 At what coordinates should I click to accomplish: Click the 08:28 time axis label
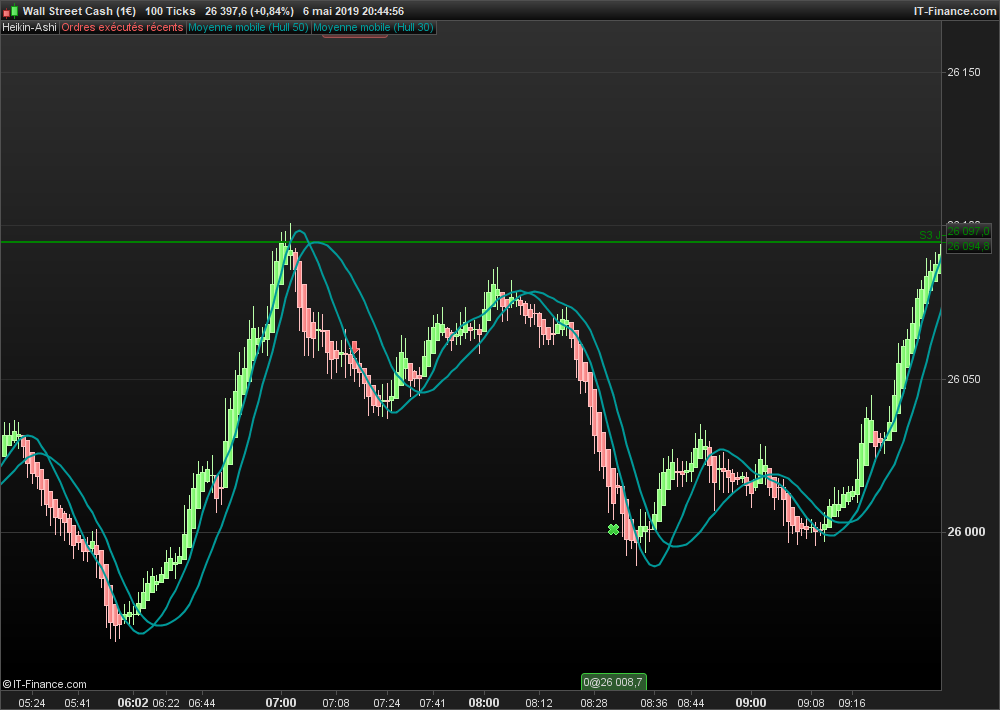593,703
